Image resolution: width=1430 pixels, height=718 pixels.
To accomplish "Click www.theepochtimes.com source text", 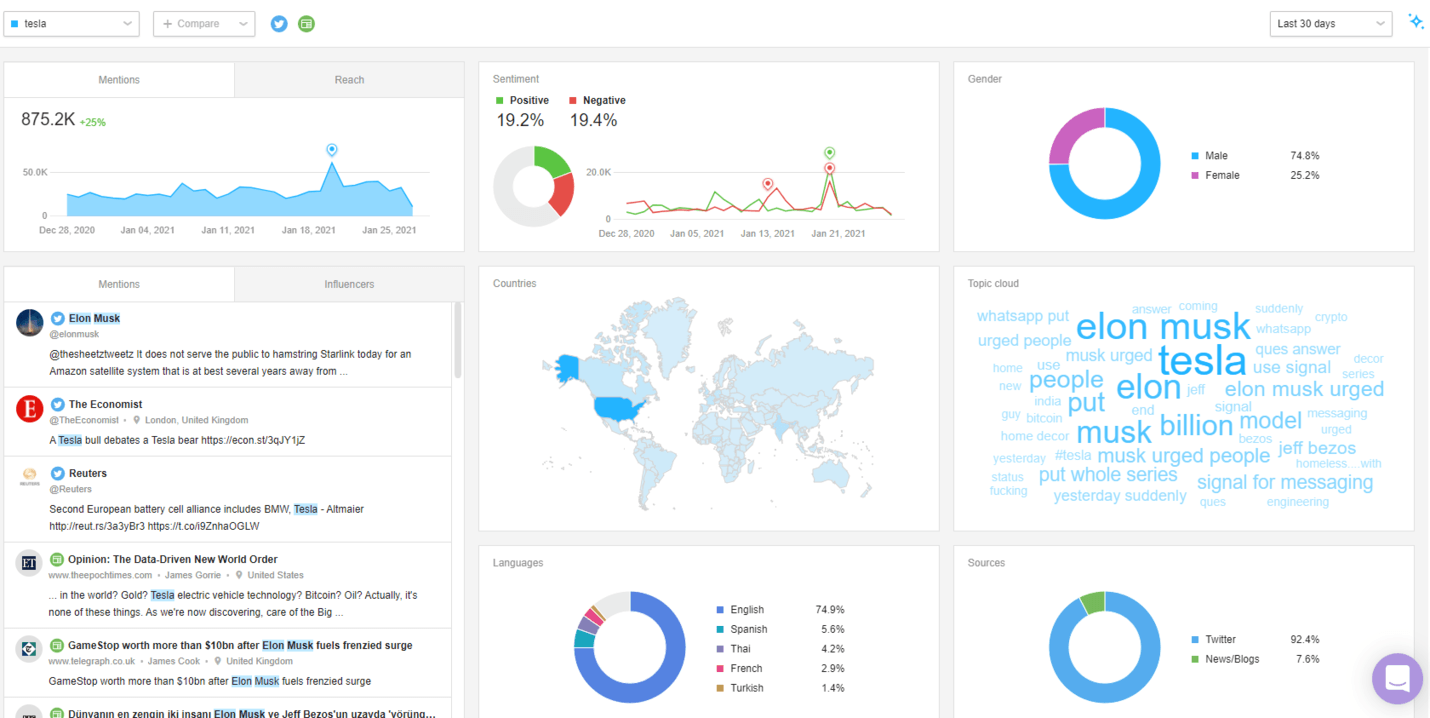I will [100, 575].
